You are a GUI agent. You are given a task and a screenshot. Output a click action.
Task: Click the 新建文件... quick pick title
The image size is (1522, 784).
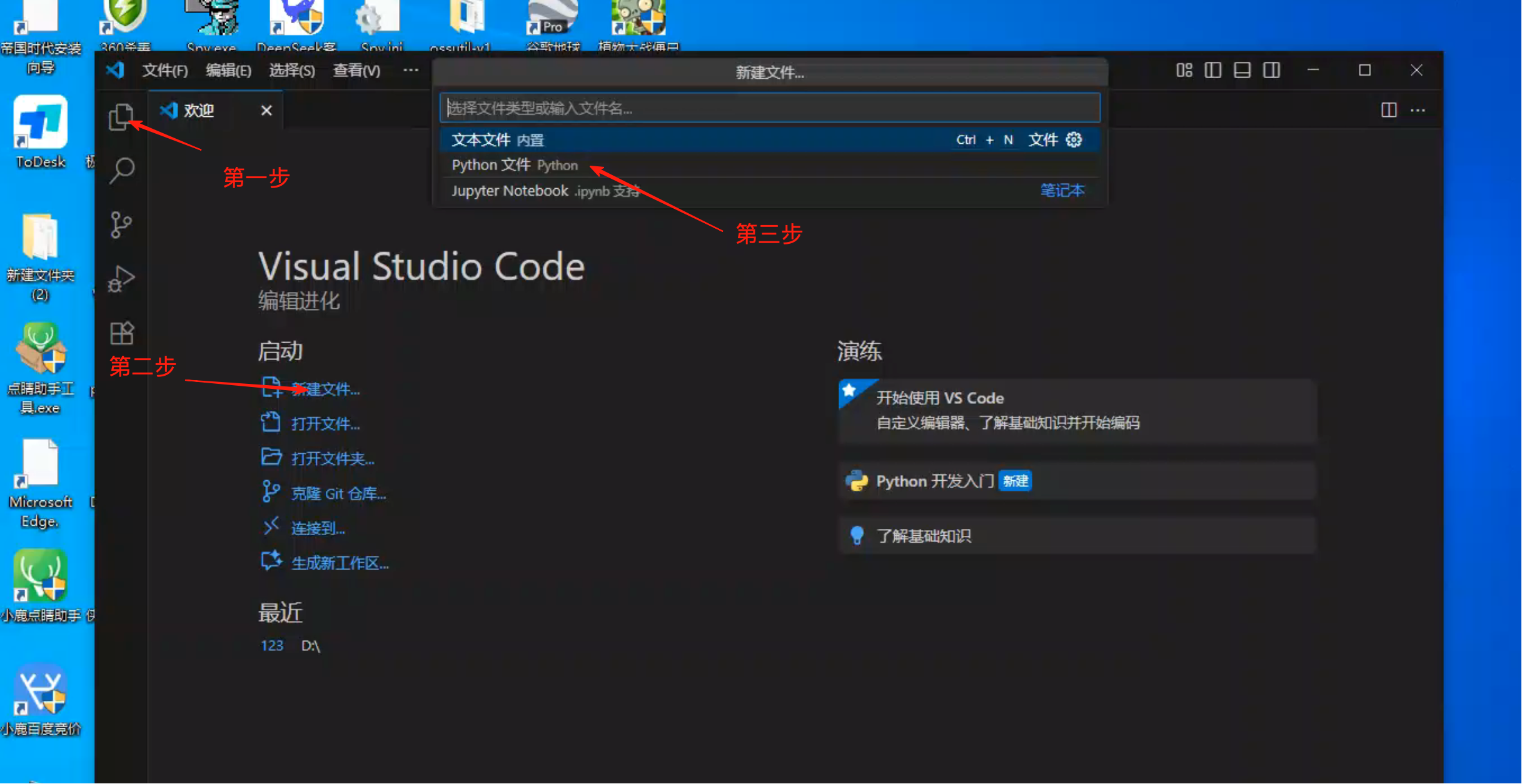[770, 73]
